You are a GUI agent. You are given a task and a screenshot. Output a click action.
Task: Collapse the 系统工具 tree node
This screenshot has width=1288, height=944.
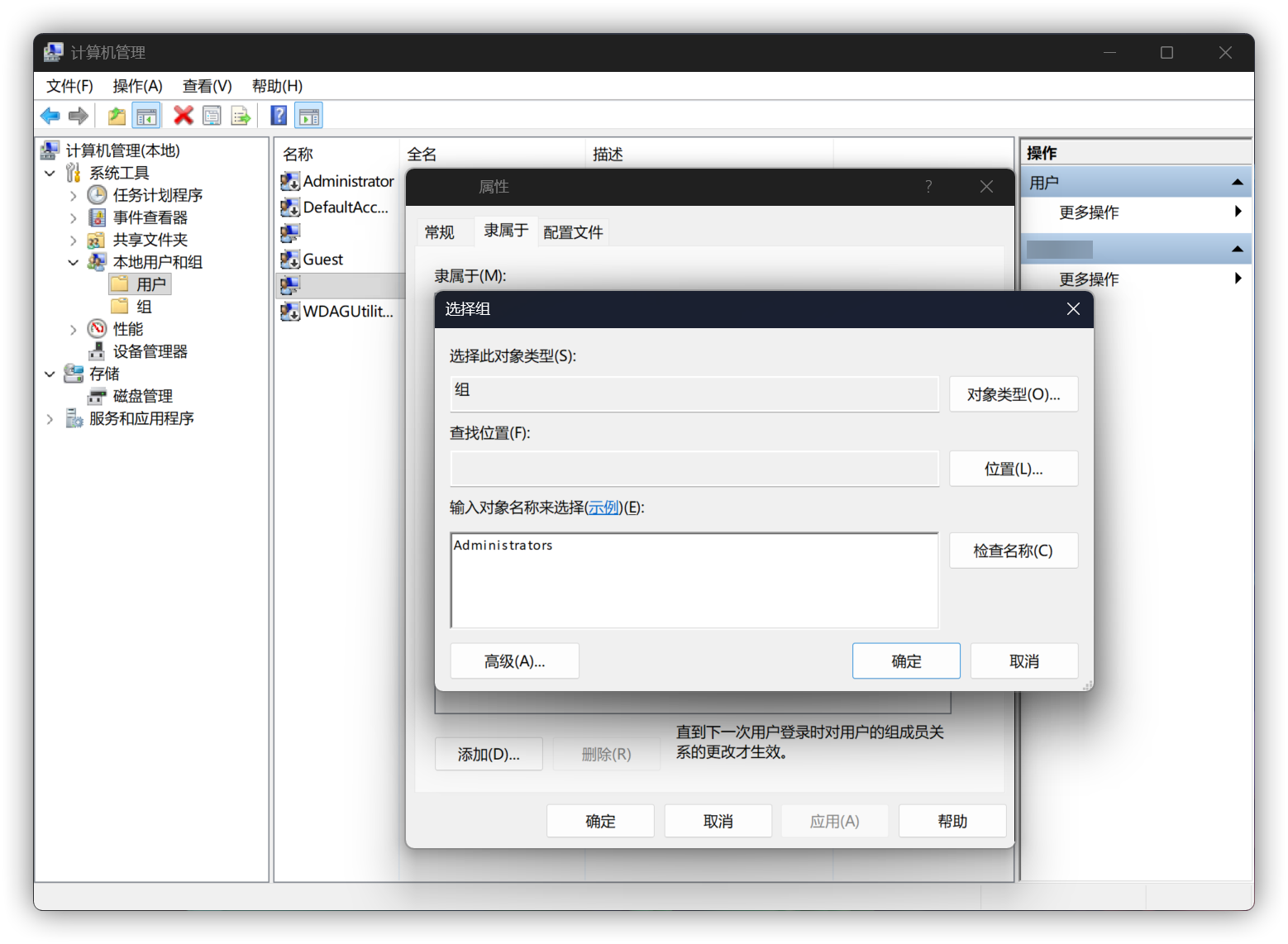[50, 173]
